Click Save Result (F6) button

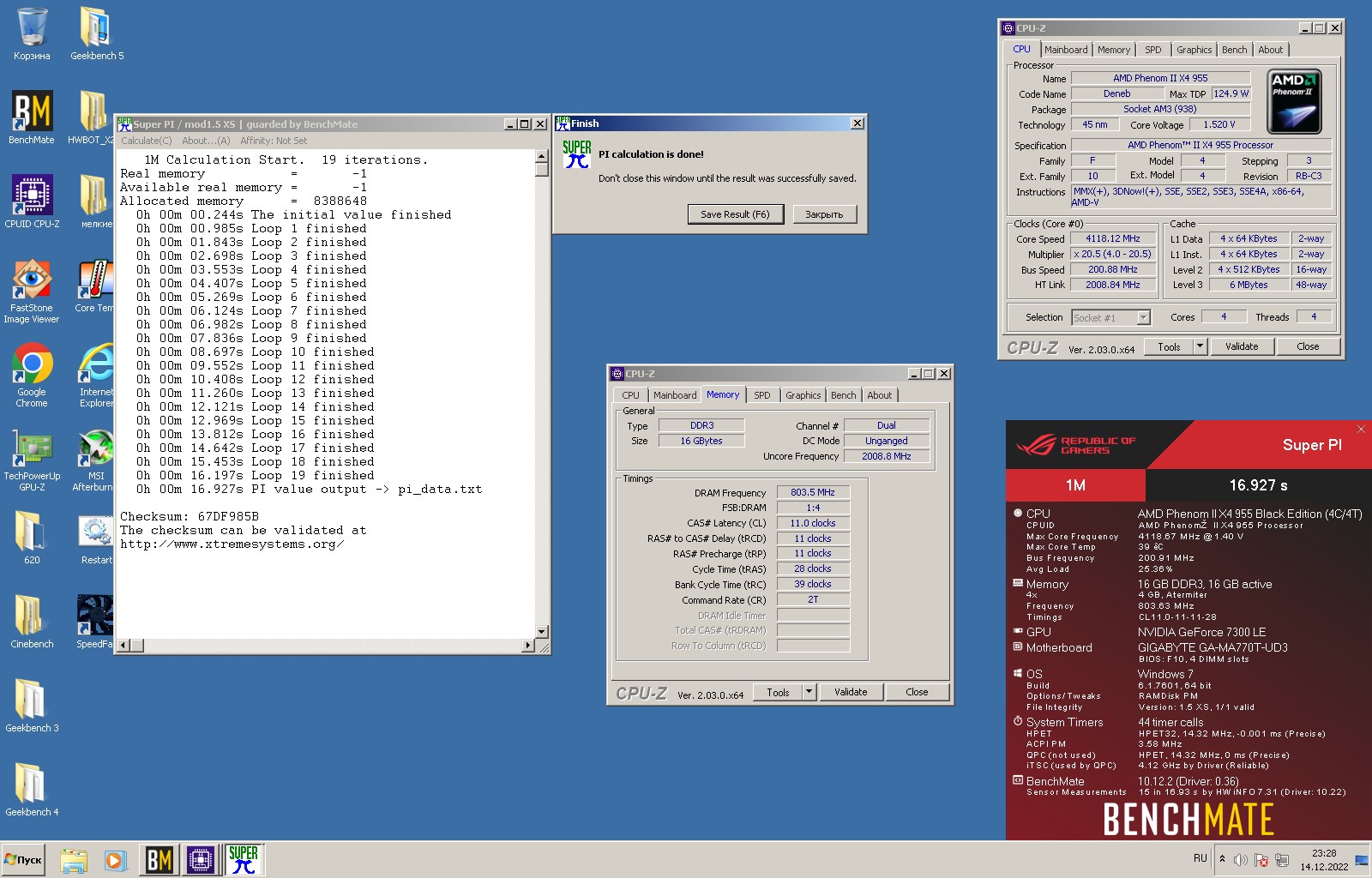[x=736, y=214]
